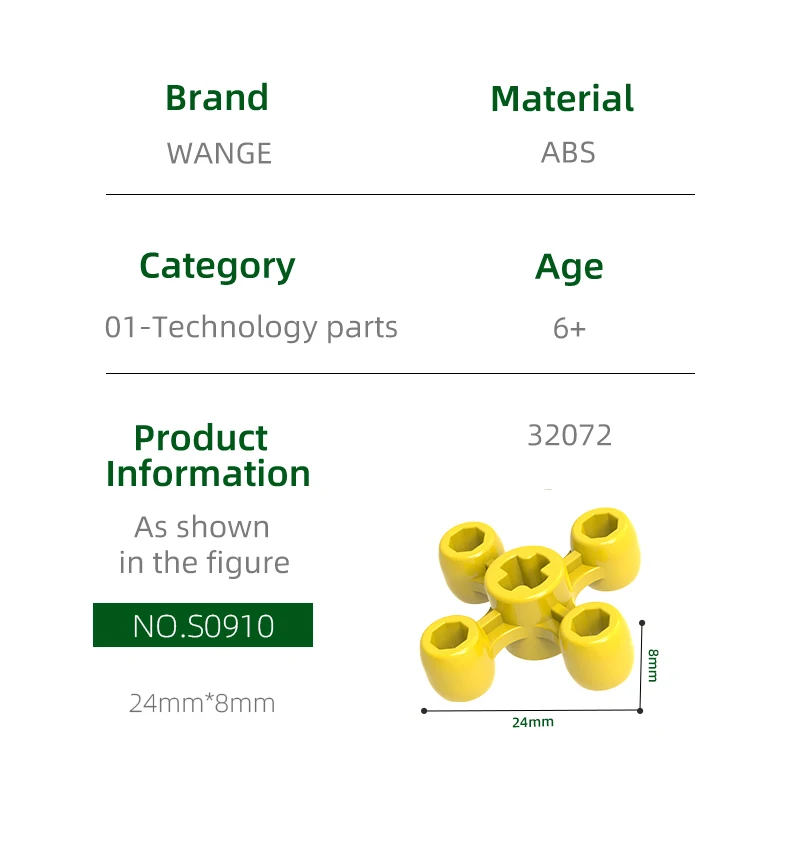Click the Material heading
The width and height of the screenshot is (800, 852).
[x=562, y=99]
